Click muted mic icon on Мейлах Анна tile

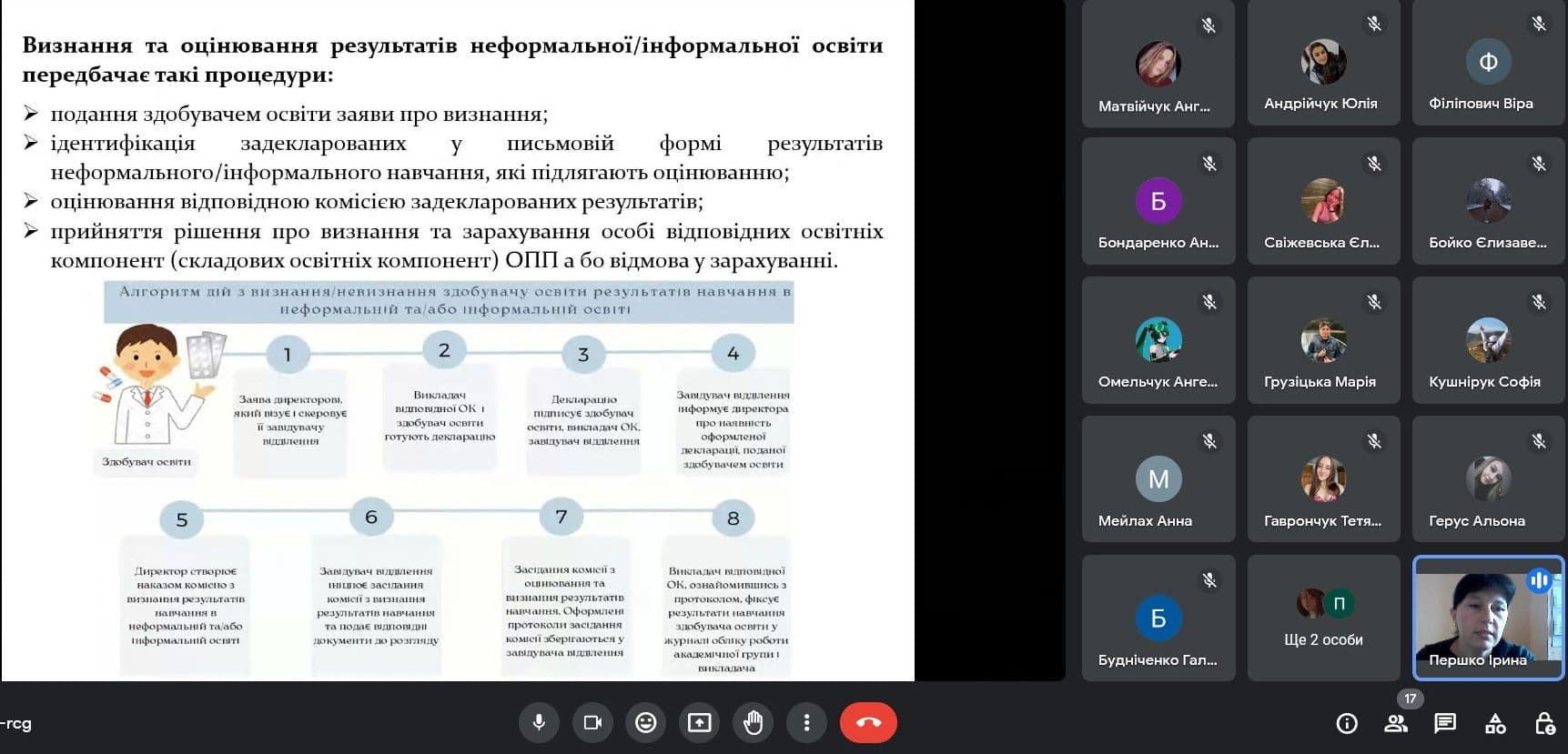[1209, 441]
